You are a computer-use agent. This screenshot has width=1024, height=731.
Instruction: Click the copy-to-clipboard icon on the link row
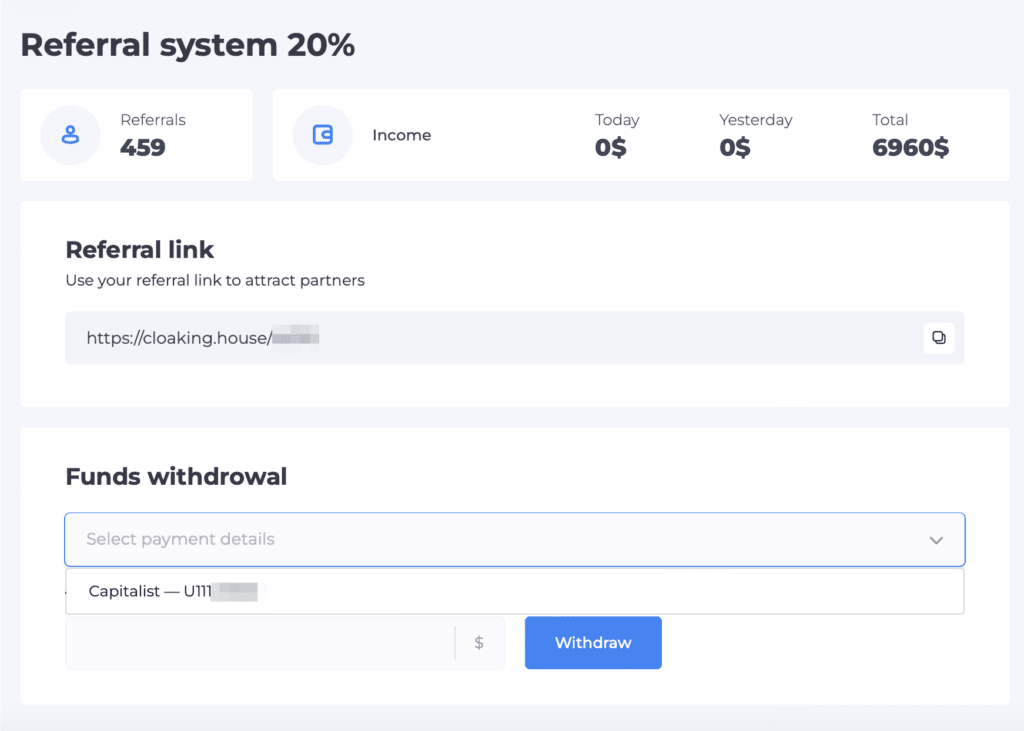point(939,338)
